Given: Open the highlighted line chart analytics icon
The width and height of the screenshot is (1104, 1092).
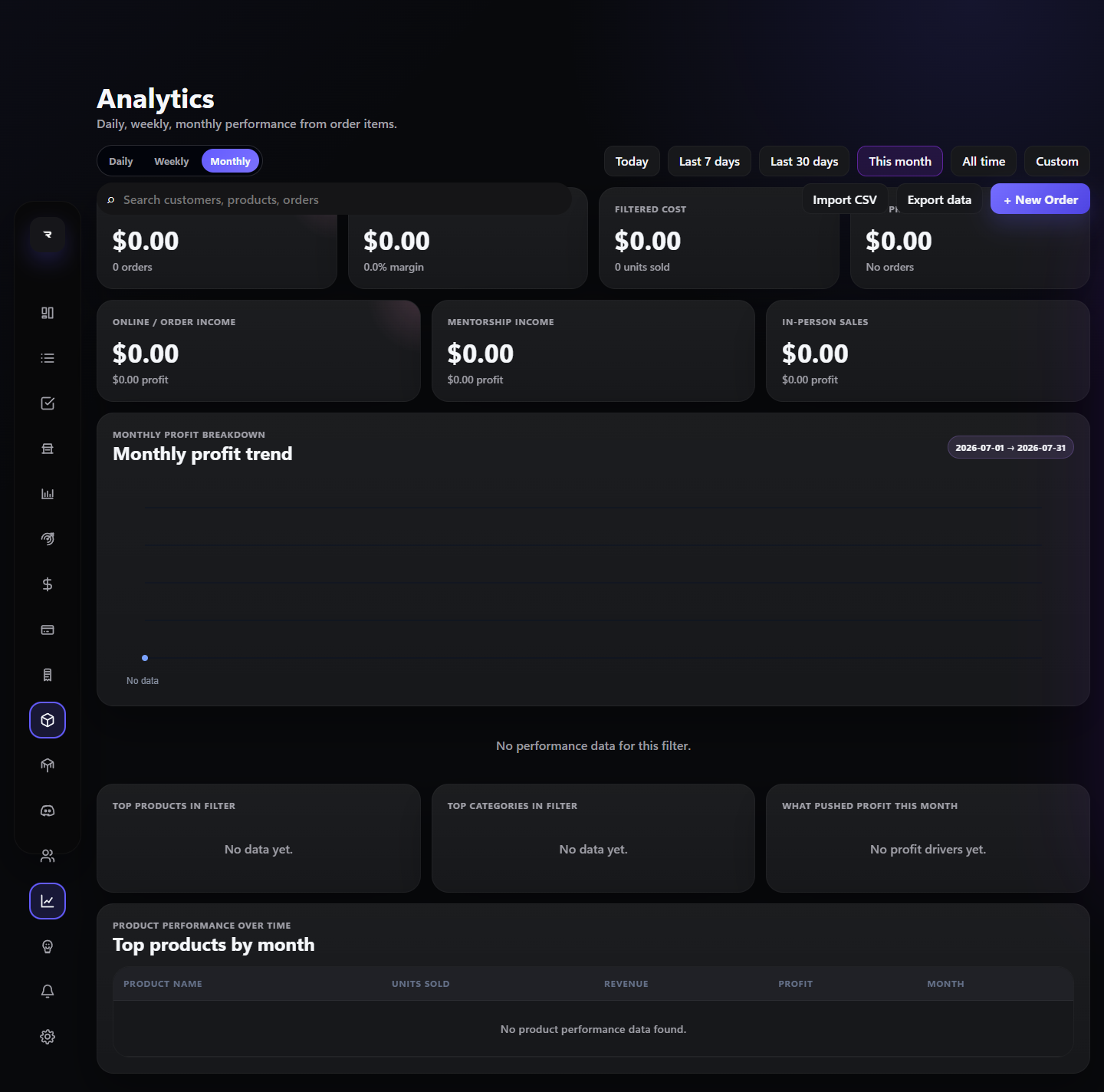Looking at the screenshot, I should (48, 901).
